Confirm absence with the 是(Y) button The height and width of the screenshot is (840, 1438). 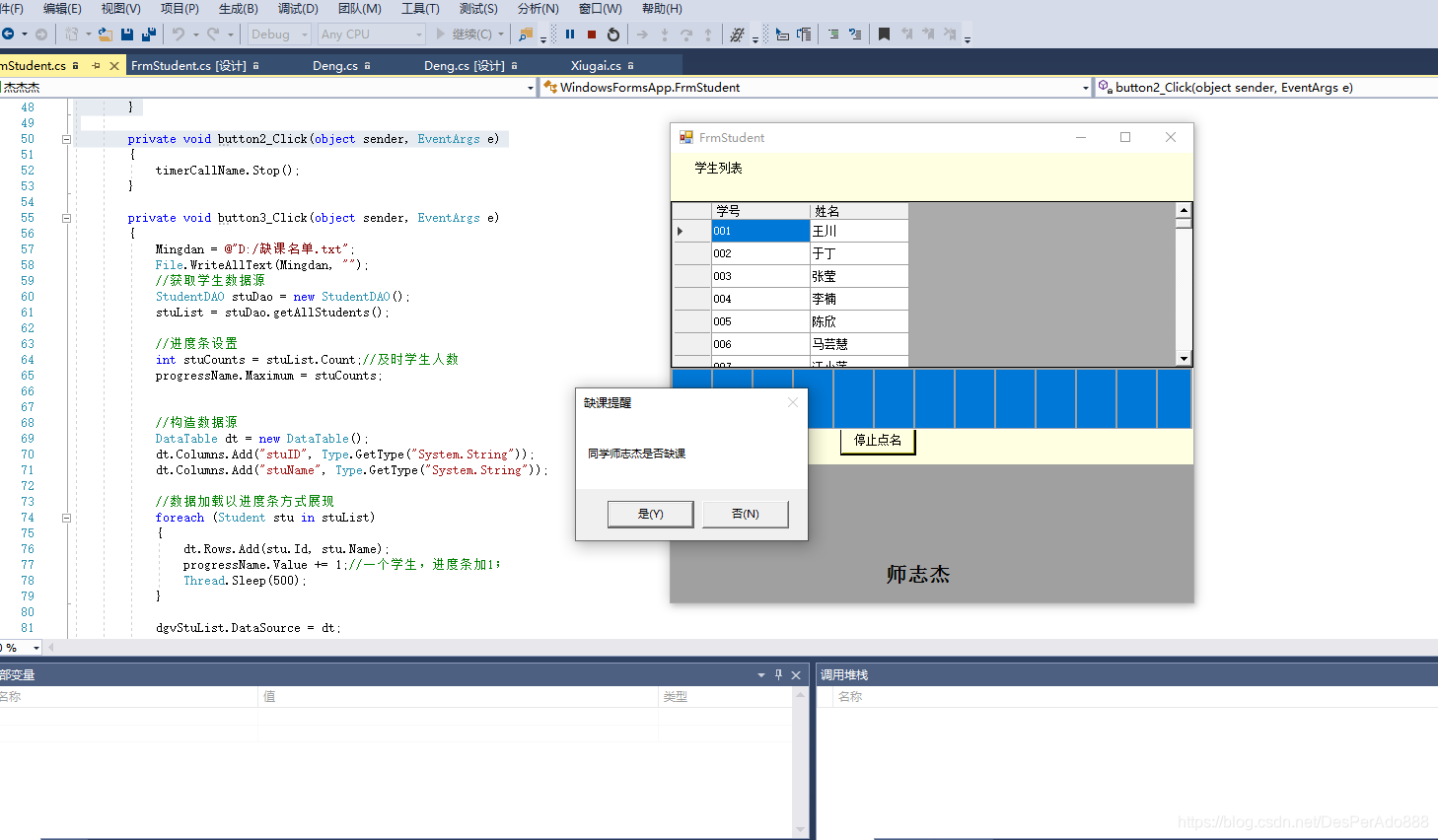pos(650,515)
